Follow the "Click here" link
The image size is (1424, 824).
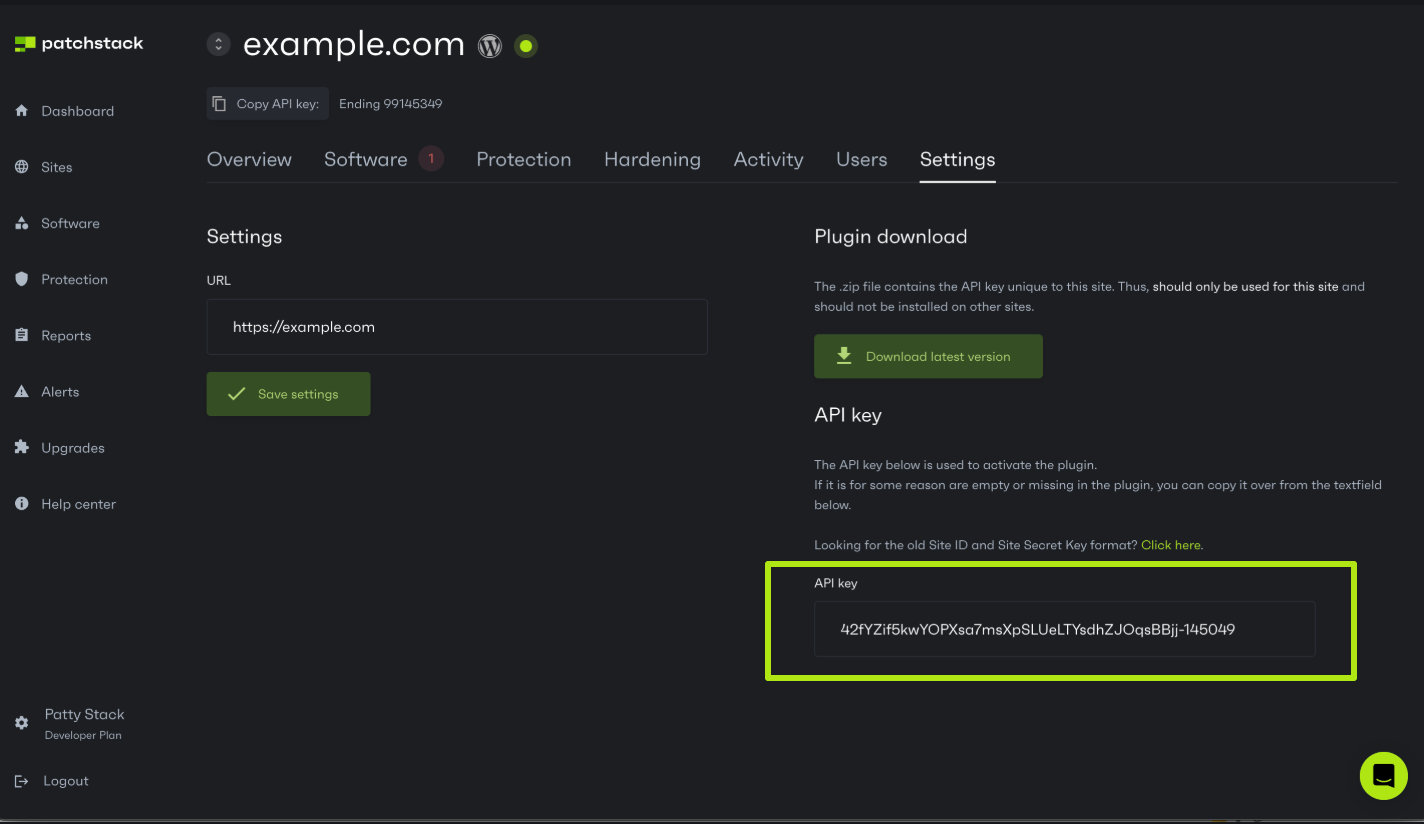point(1171,545)
